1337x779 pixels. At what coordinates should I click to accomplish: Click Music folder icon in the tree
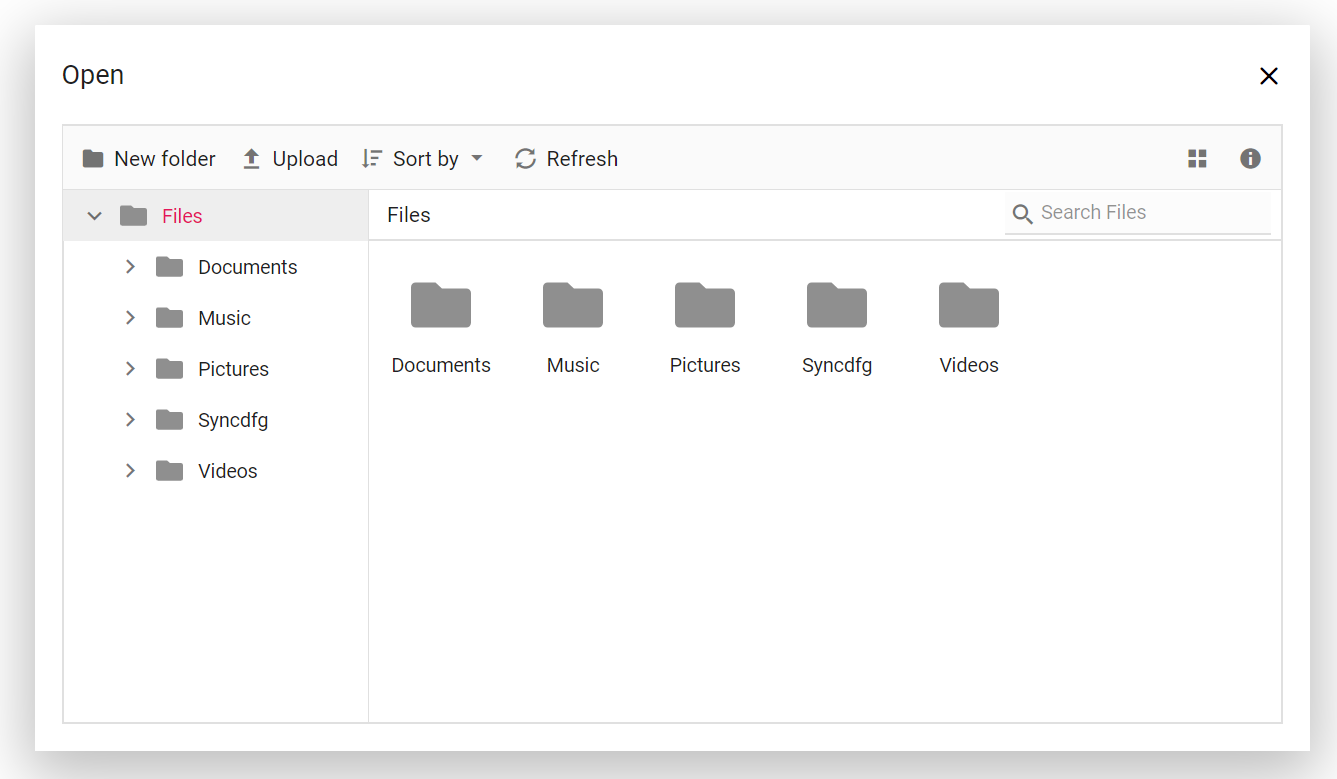[170, 318]
